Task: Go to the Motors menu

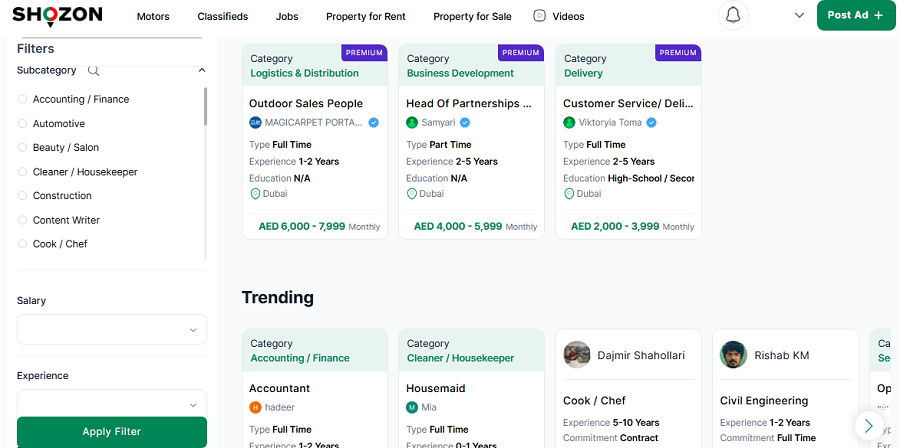Action: pyautogui.click(x=153, y=17)
